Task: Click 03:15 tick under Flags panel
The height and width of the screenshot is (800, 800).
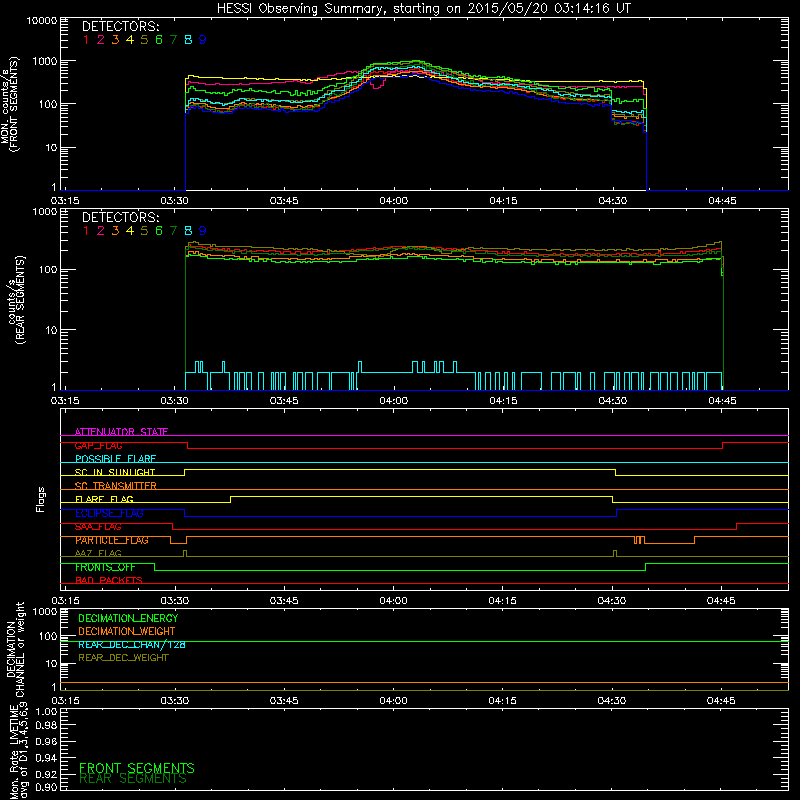Action: pos(65,601)
